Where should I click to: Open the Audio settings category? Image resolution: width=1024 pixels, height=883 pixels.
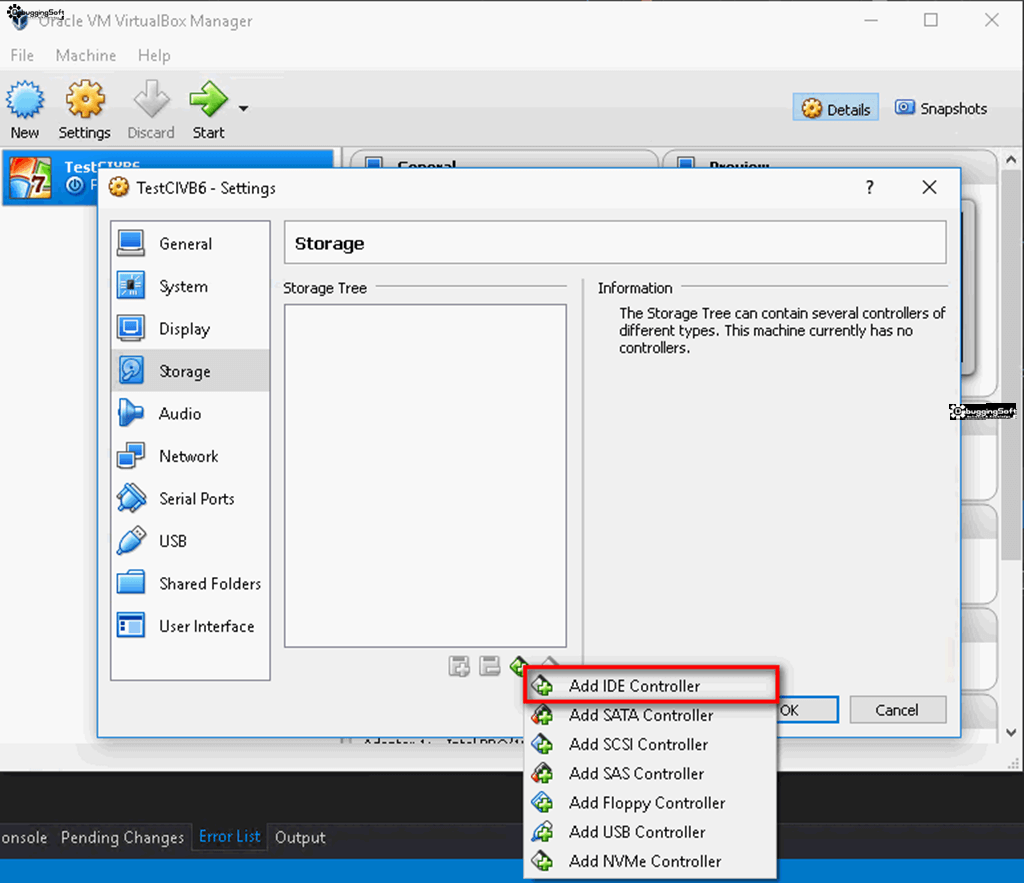pyautogui.click(x=190, y=413)
